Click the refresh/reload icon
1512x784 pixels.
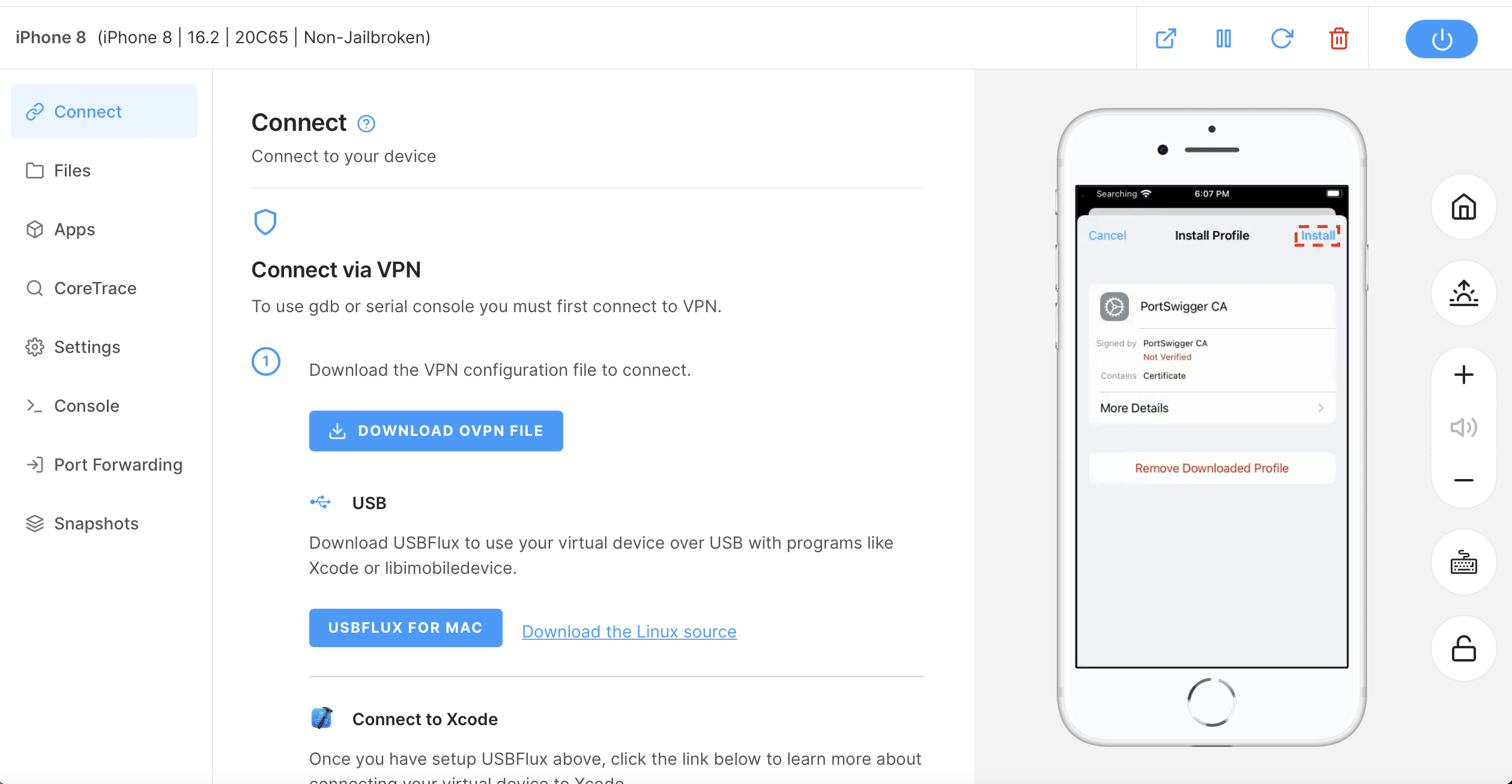pyautogui.click(x=1282, y=38)
